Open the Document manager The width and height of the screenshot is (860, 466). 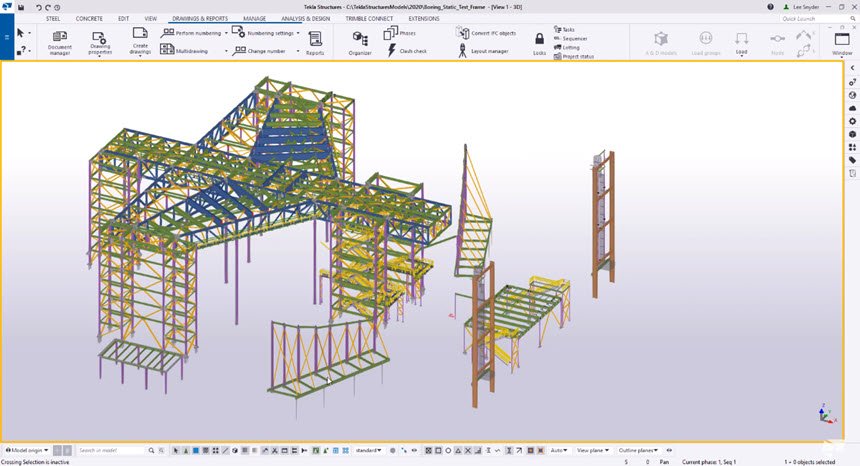pyautogui.click(x=60, y=42)
